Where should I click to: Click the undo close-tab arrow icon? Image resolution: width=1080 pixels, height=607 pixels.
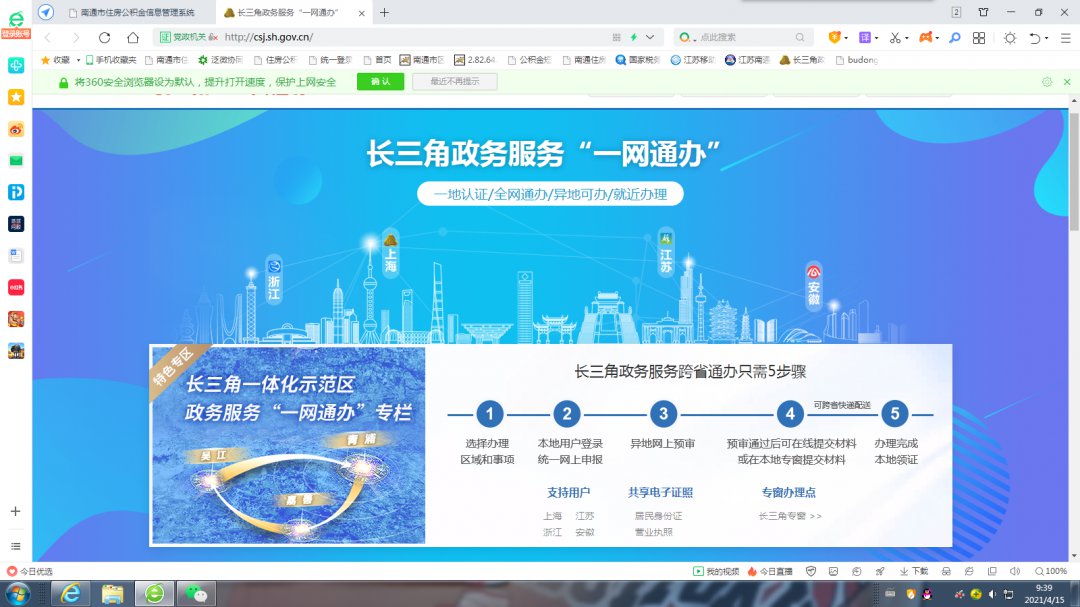click(1034, 38)
